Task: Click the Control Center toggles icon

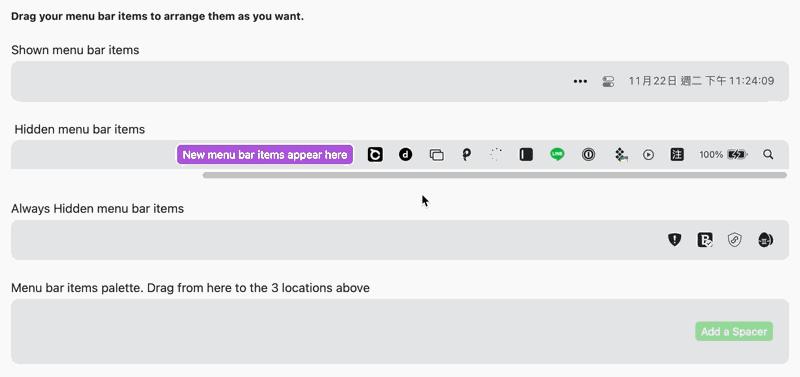Action: [608, 81]
